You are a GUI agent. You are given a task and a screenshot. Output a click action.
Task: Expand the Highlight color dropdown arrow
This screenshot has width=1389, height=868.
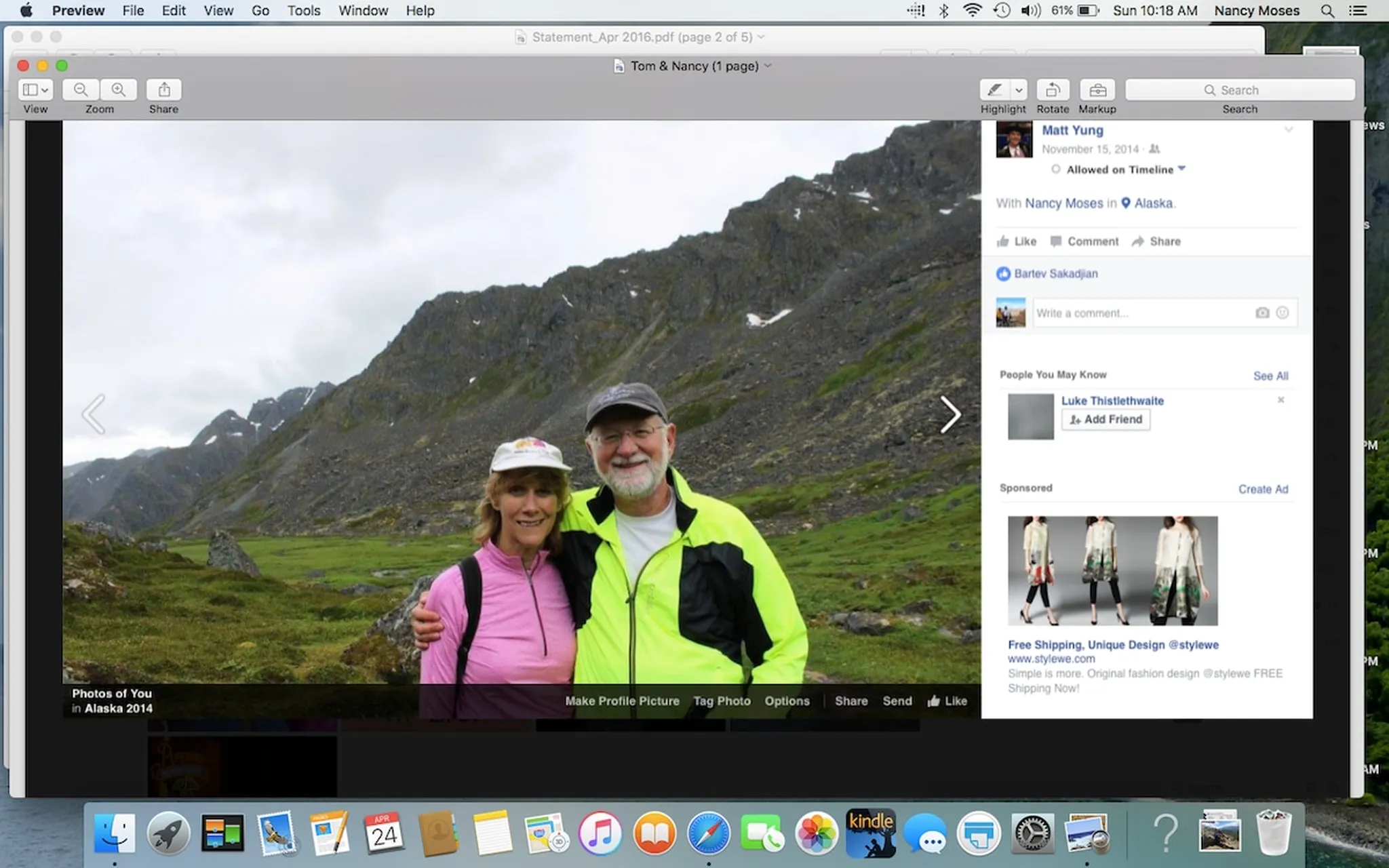click(x=1019, y=90)
